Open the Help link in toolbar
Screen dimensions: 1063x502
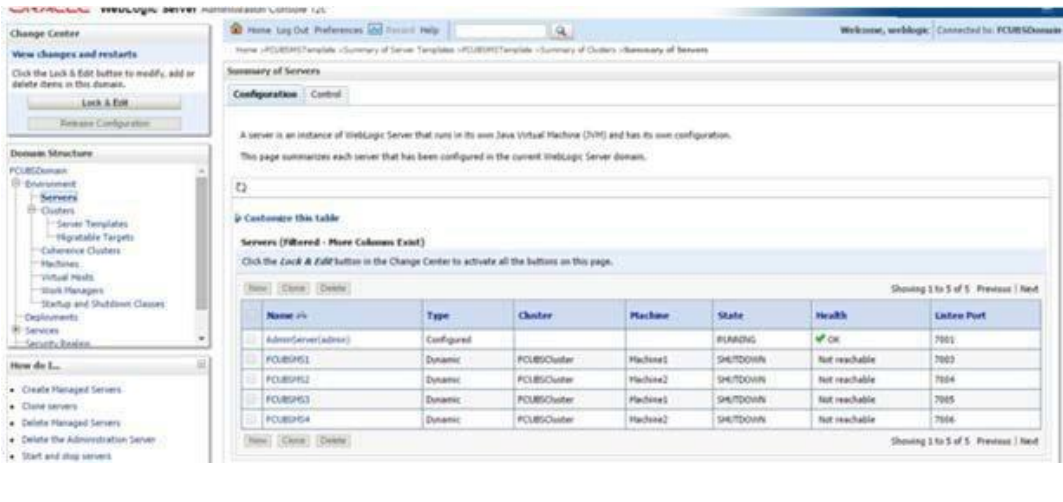click(429, 31)
